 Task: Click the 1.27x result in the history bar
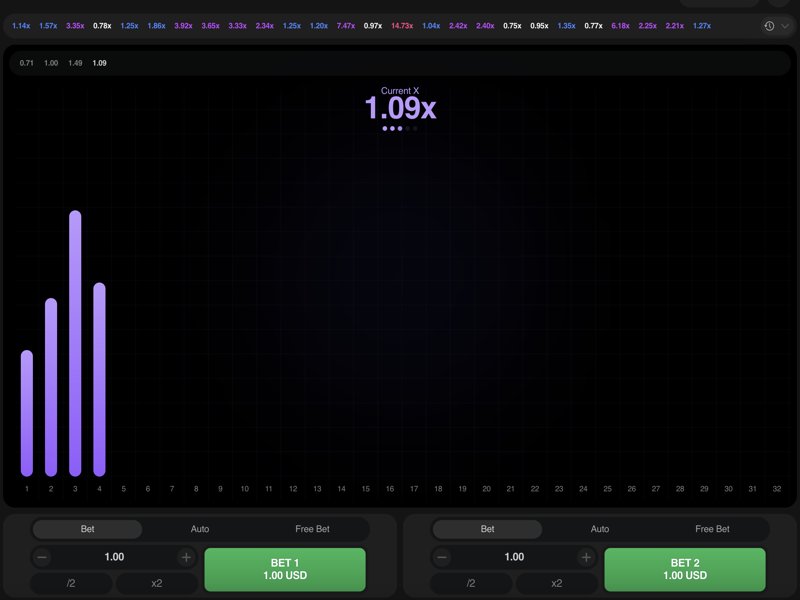click(702, 26)
